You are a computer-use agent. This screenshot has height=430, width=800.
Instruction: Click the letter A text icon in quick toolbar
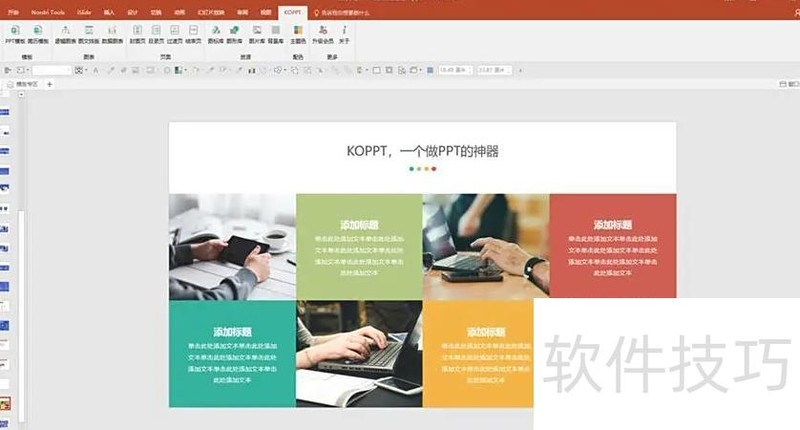[95, 70]
